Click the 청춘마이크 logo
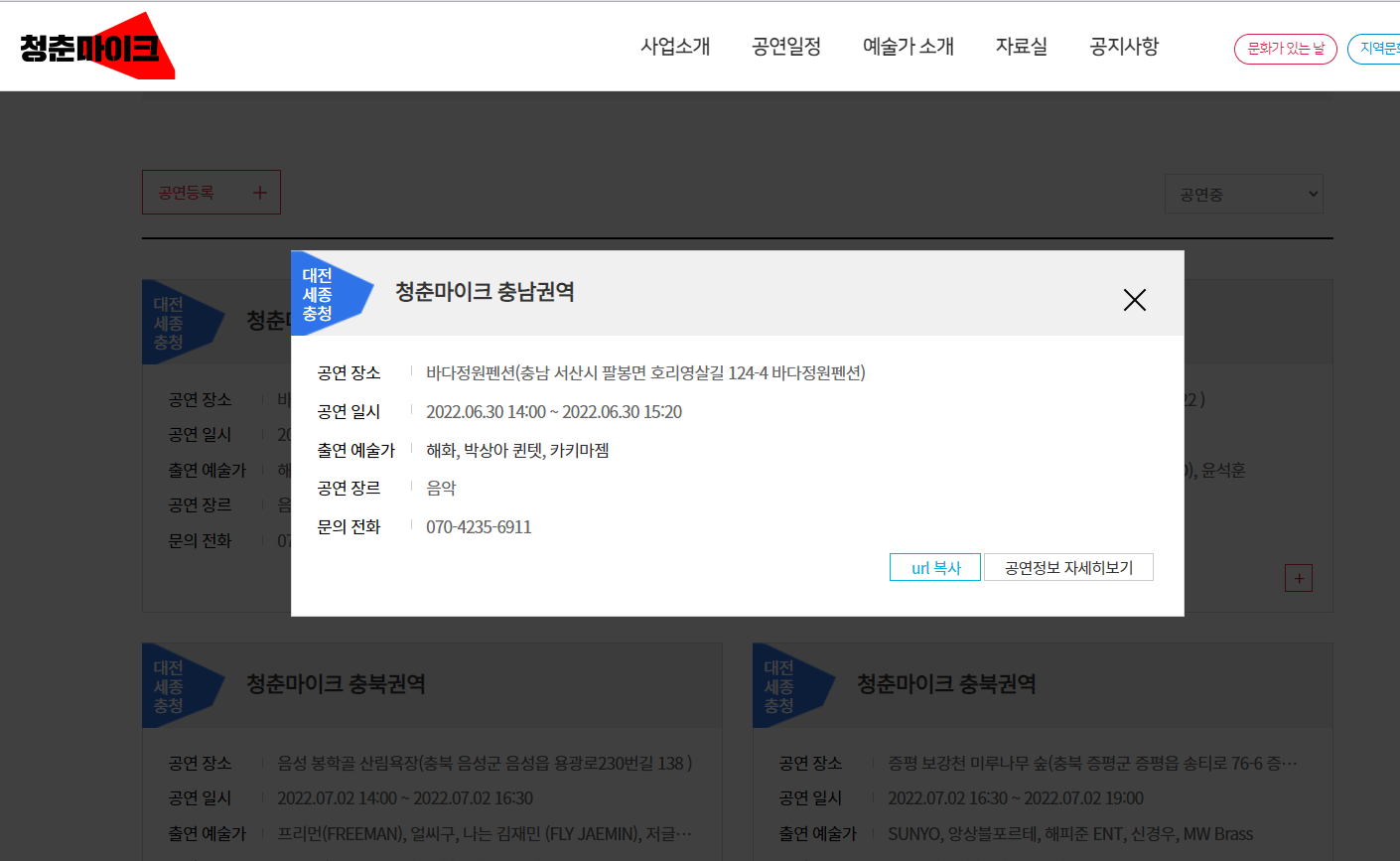The height and width of the screenshot is (861, 1400). (97, 47)
